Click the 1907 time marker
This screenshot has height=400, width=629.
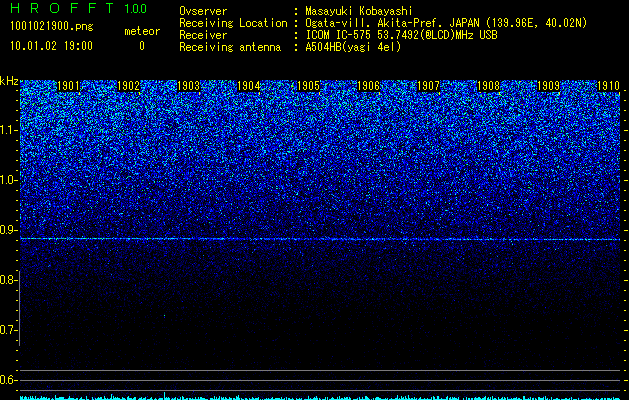point(428,86)
